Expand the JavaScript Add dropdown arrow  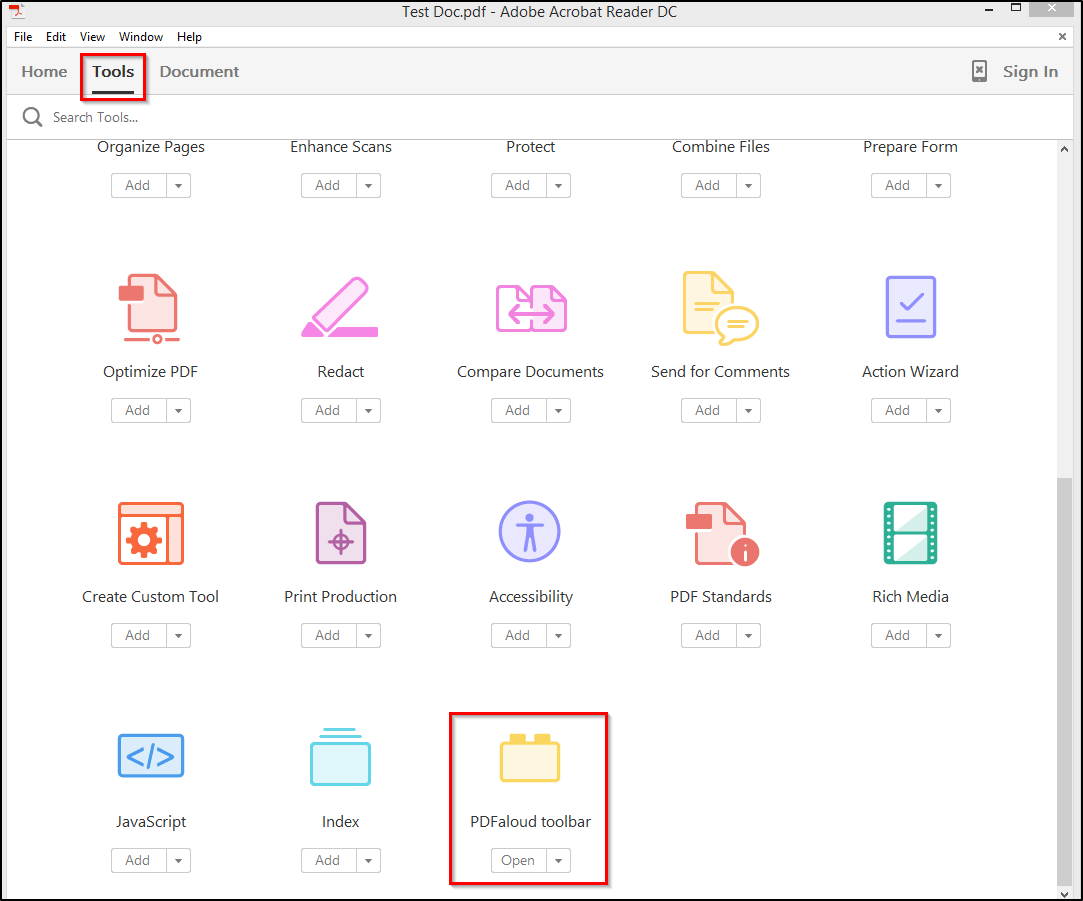[178, 861]
